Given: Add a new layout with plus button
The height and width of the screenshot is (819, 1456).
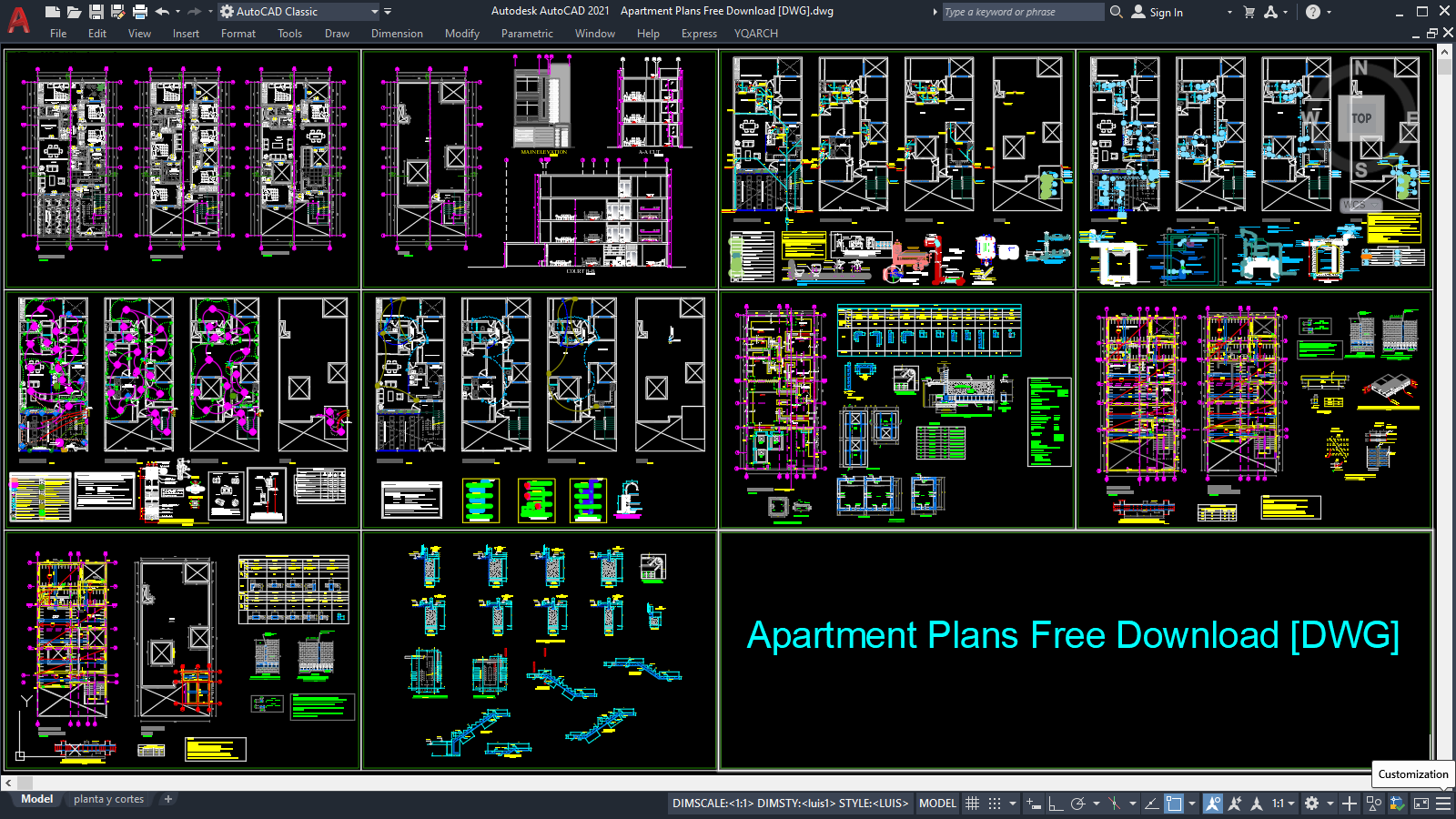Looking at the screenshot, I should [167, 799].
